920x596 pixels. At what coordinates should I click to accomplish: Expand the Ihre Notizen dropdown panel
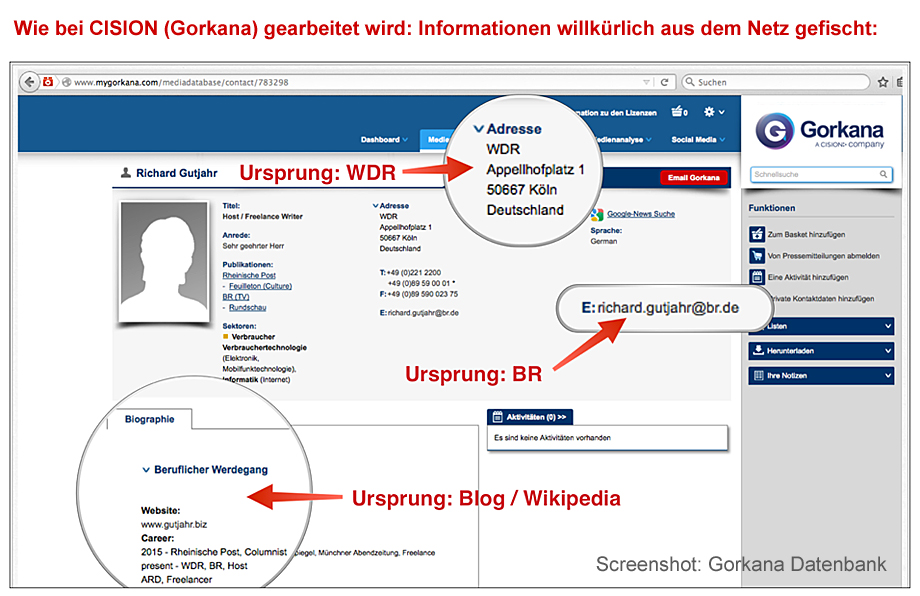[x=821, y=375]
